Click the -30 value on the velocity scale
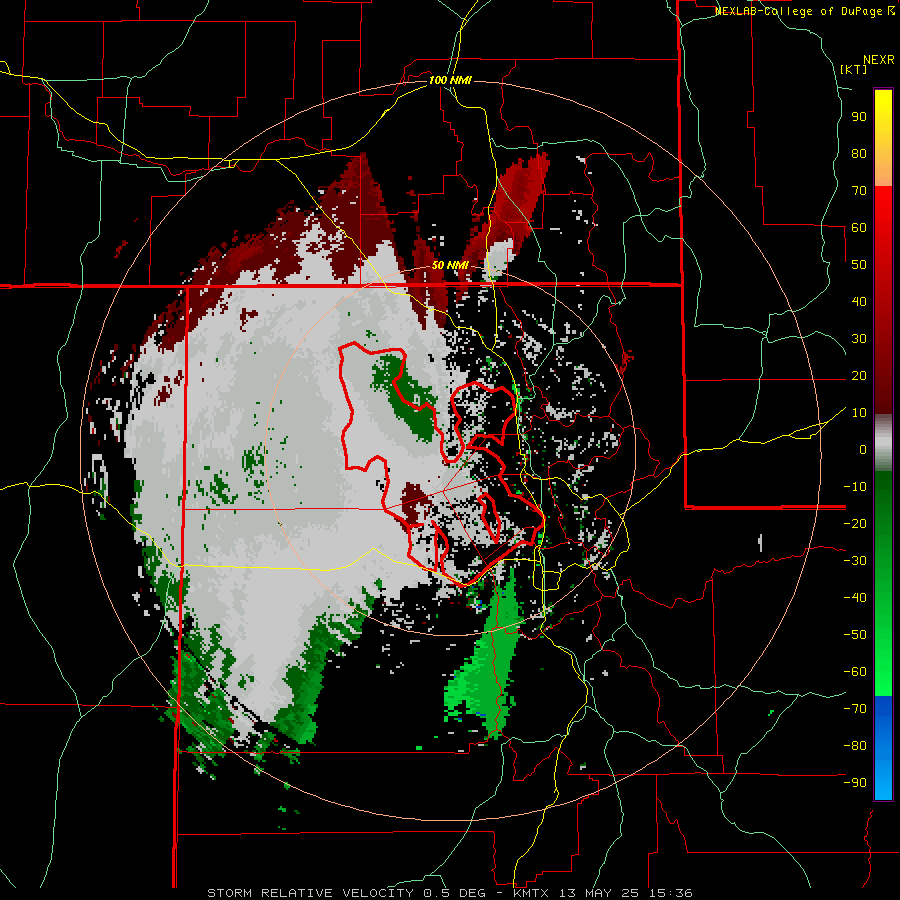The width and height of the screenshot is (900, 900). [855, 561]
